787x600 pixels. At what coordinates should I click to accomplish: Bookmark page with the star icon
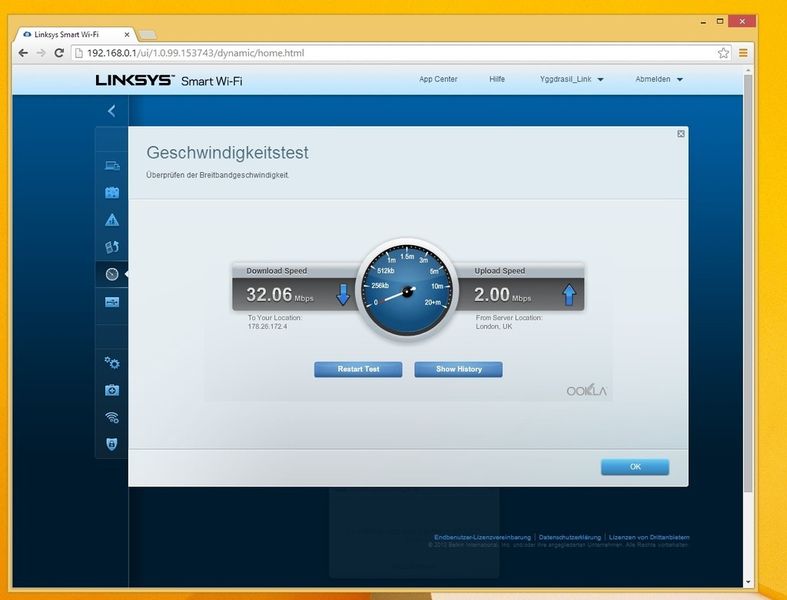pos(723,53)
